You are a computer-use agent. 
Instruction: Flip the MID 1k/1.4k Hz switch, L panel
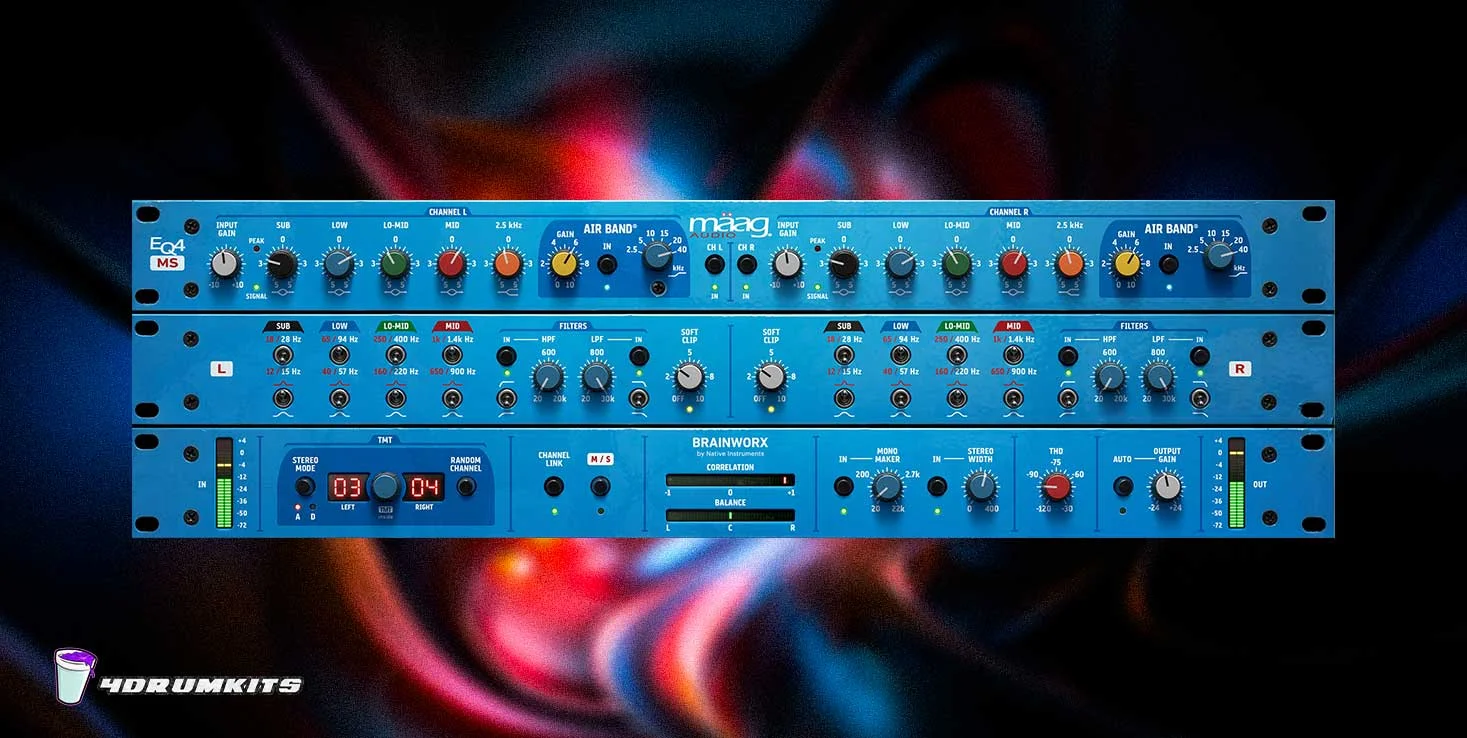pos(452,356)
